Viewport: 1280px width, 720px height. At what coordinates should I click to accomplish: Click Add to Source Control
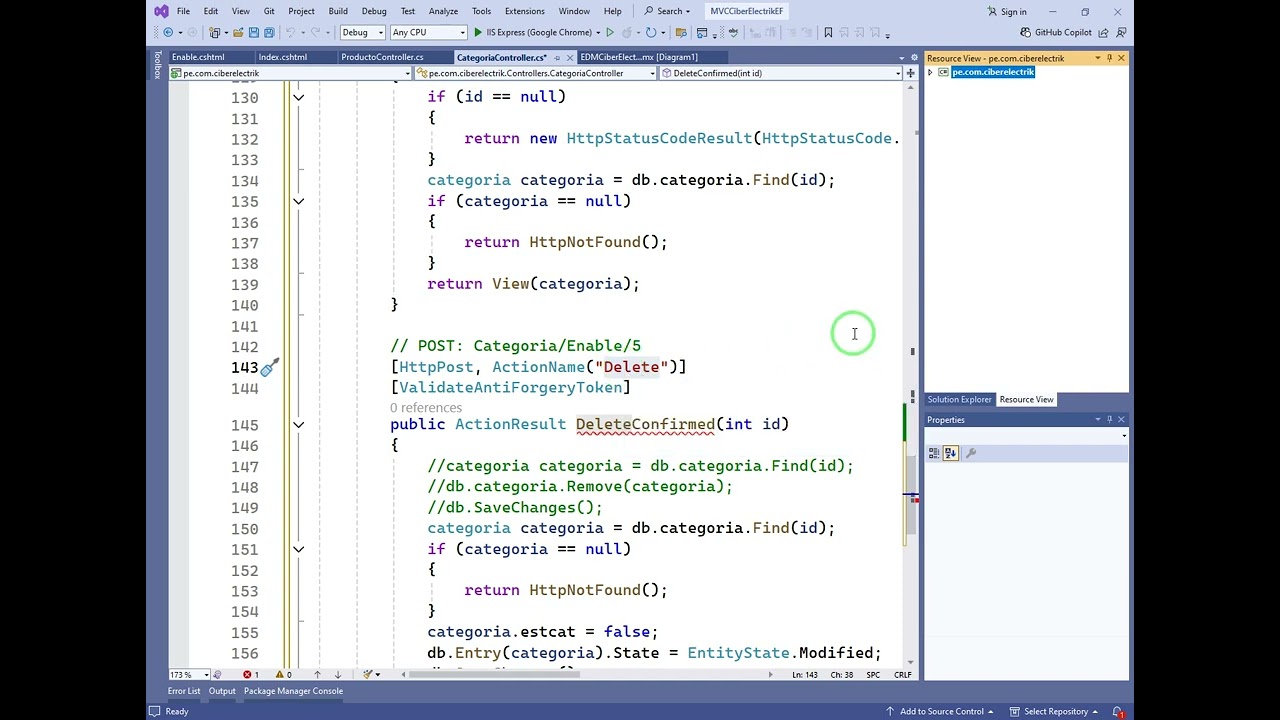940,711
